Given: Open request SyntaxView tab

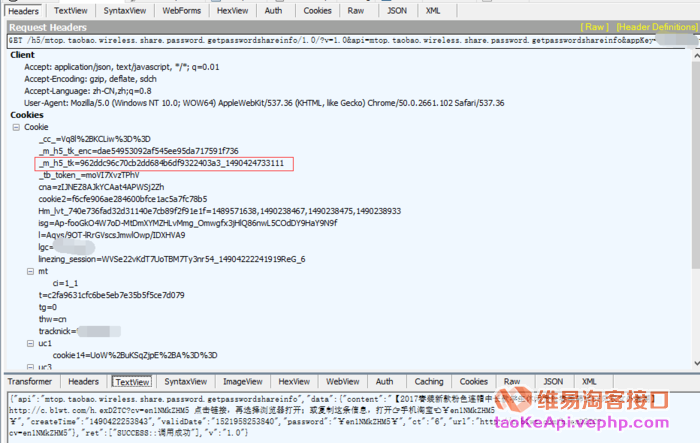Looking at the screenshot, I should pos(125,11).
